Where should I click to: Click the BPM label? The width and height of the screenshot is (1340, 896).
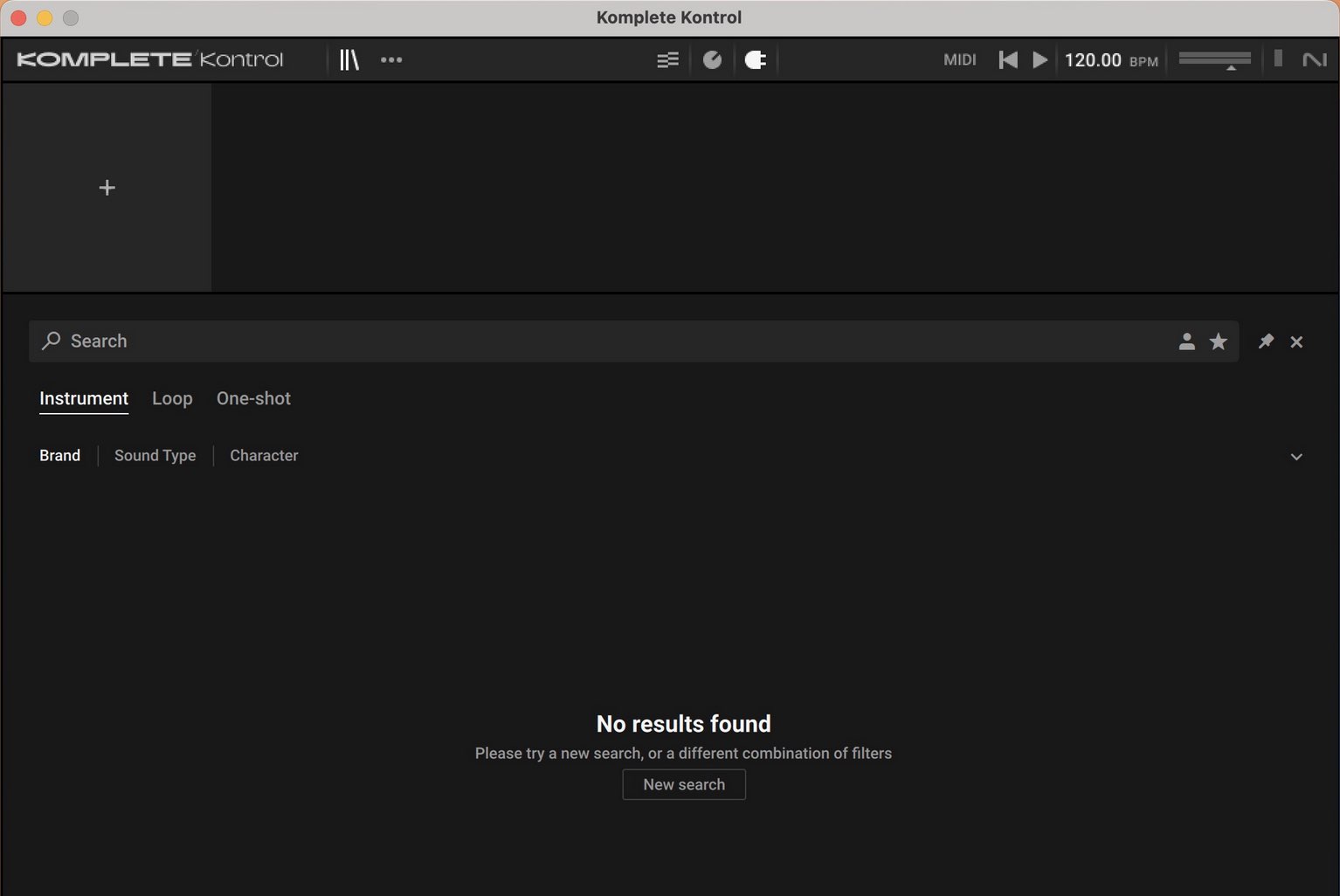coord(1143,61)
